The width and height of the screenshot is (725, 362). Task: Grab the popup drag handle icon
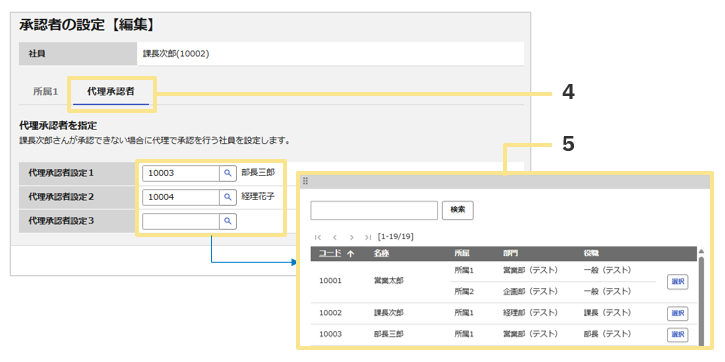click(305, 181)
